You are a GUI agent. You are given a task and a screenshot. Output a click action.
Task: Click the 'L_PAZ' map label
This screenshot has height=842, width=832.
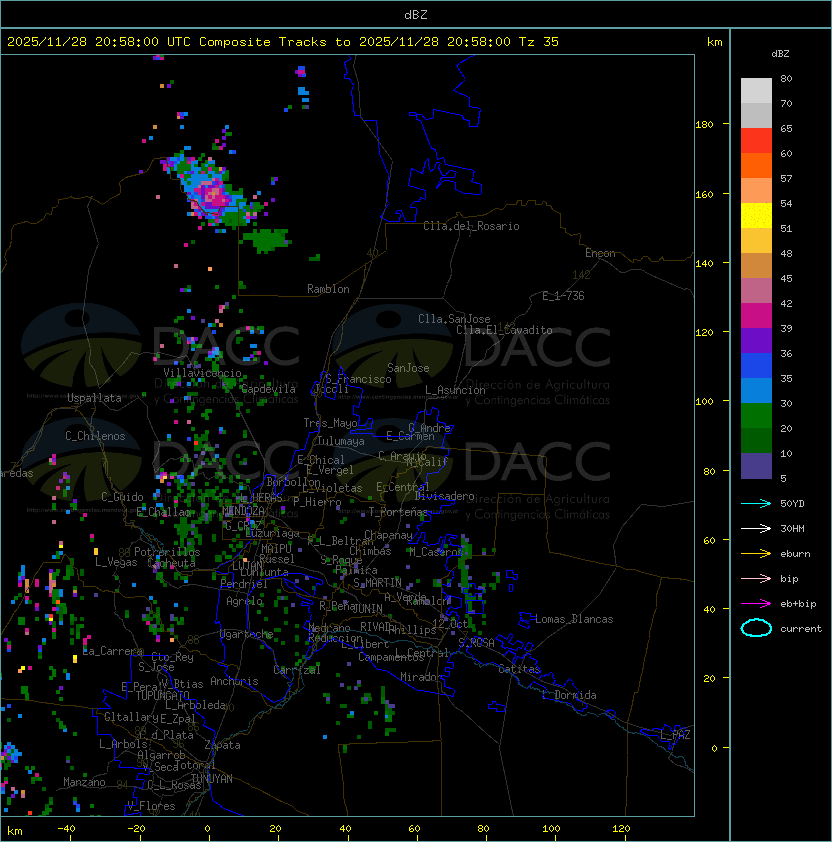pyautogui.click(x=675, y=735)
